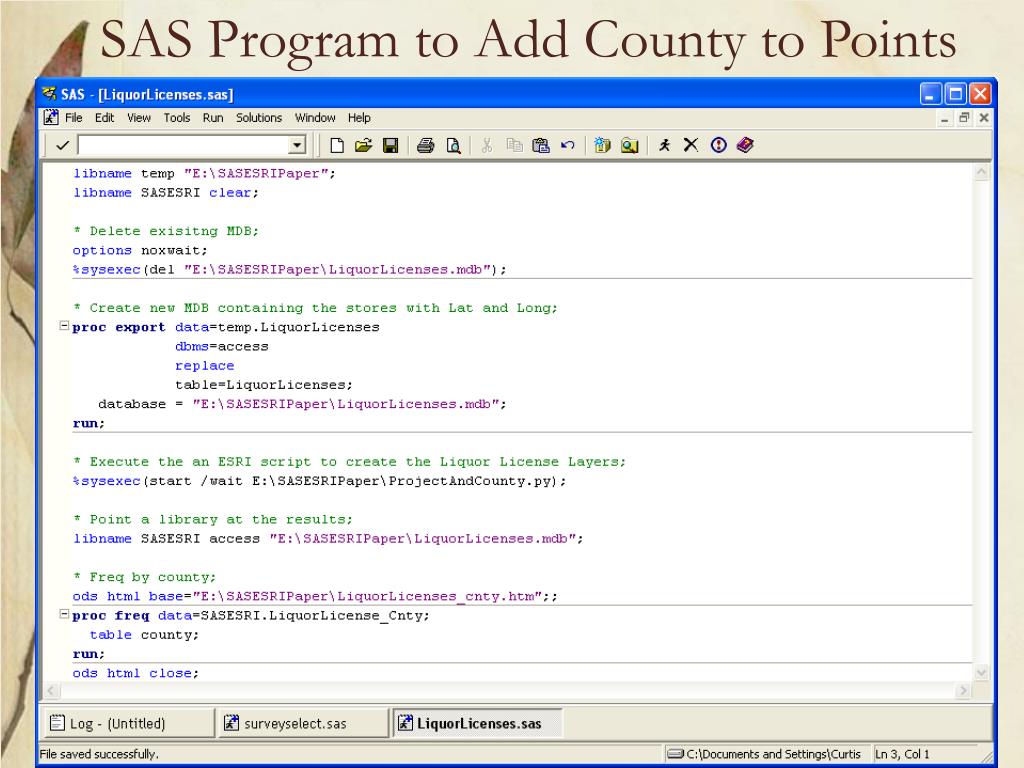This screenshot has width=1024, height=768.
Task: Select the LiquorLicenses.sas tab
Action: click(x=477, y=723)
